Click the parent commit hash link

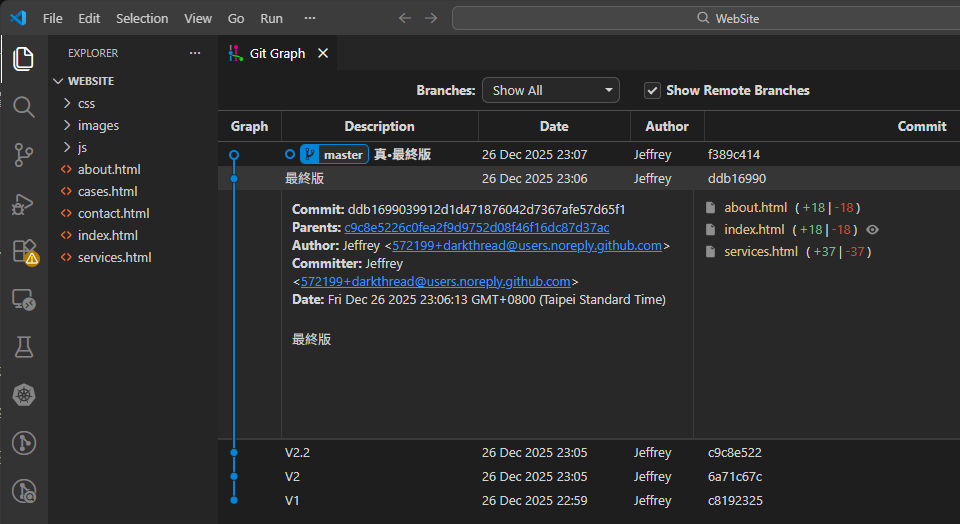(x=476, y=227)
